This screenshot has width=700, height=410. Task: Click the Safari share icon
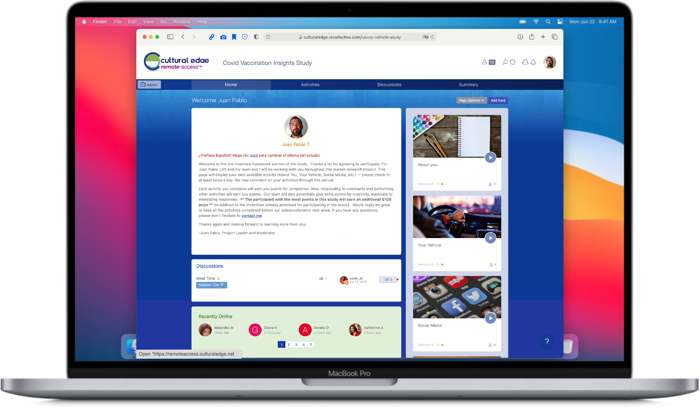point(530,37)
